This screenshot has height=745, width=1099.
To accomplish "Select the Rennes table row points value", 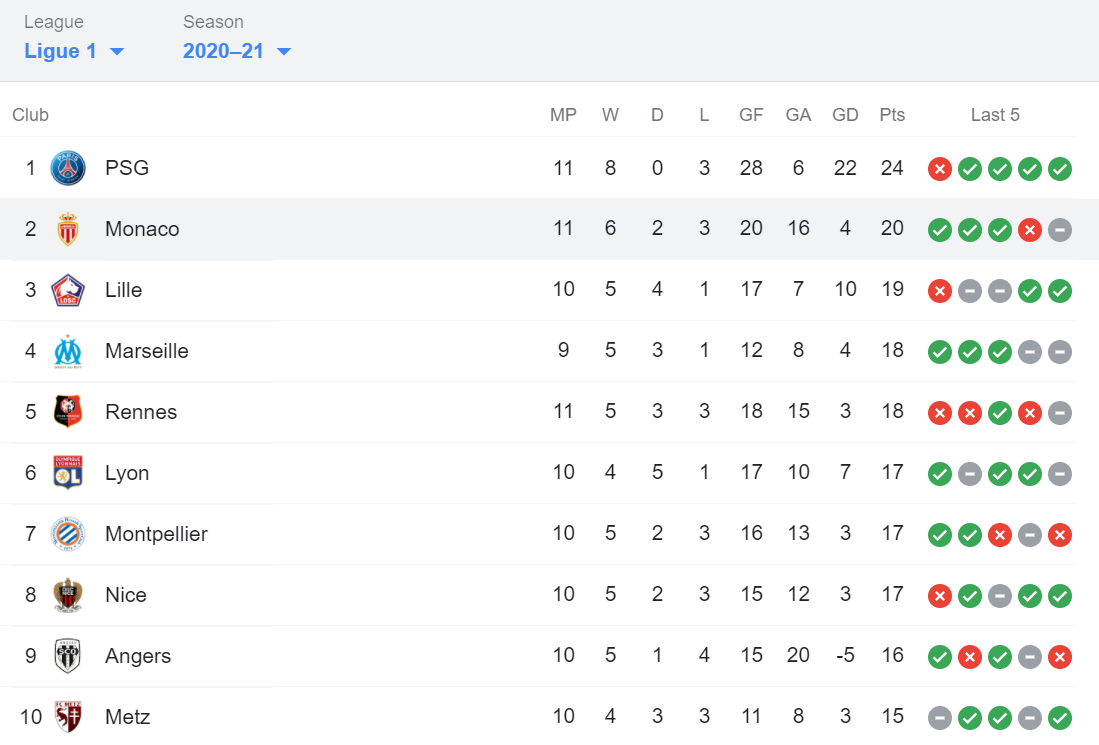I will point(892,411).
